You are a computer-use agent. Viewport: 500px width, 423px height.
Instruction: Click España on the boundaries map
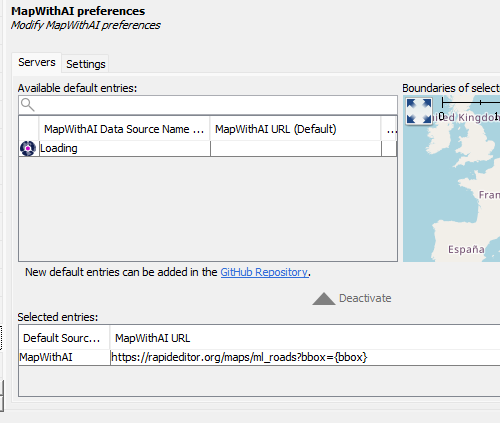pyautogui.click(x=466, y=249)
